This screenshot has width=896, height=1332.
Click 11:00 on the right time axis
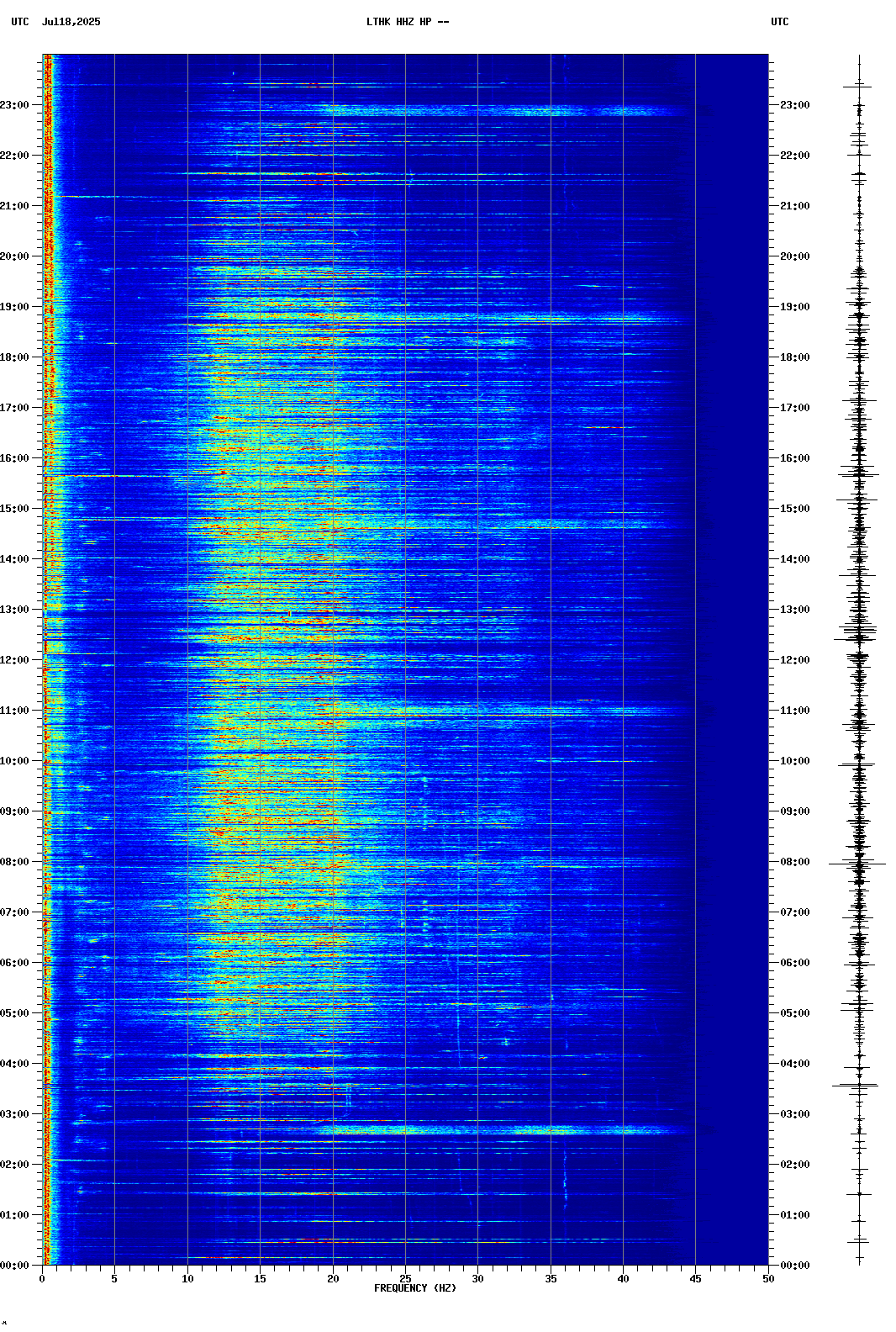795,711
